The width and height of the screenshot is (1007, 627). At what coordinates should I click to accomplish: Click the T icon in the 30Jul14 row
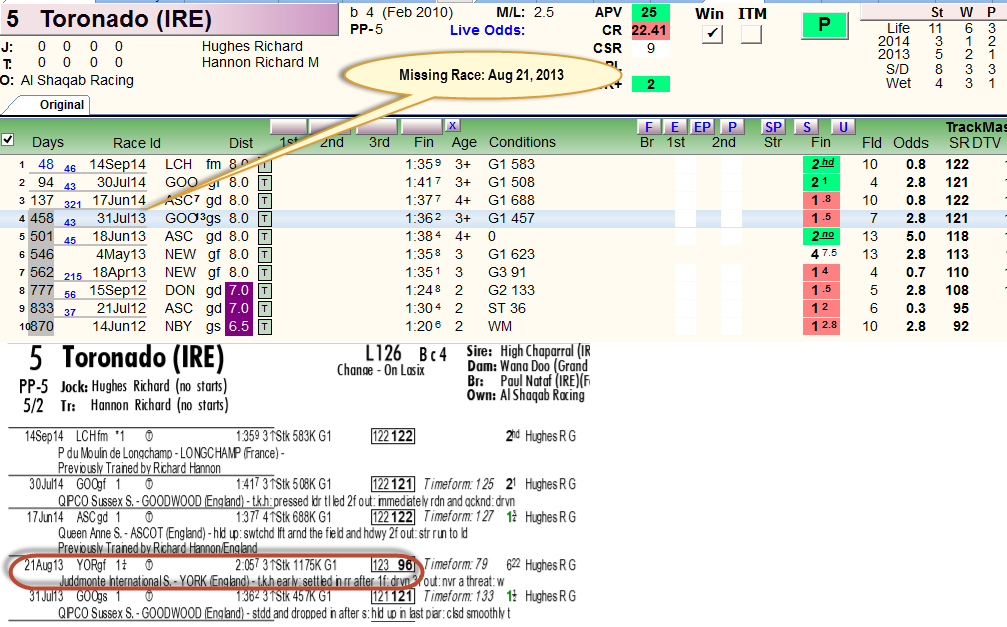coord(265,183)
